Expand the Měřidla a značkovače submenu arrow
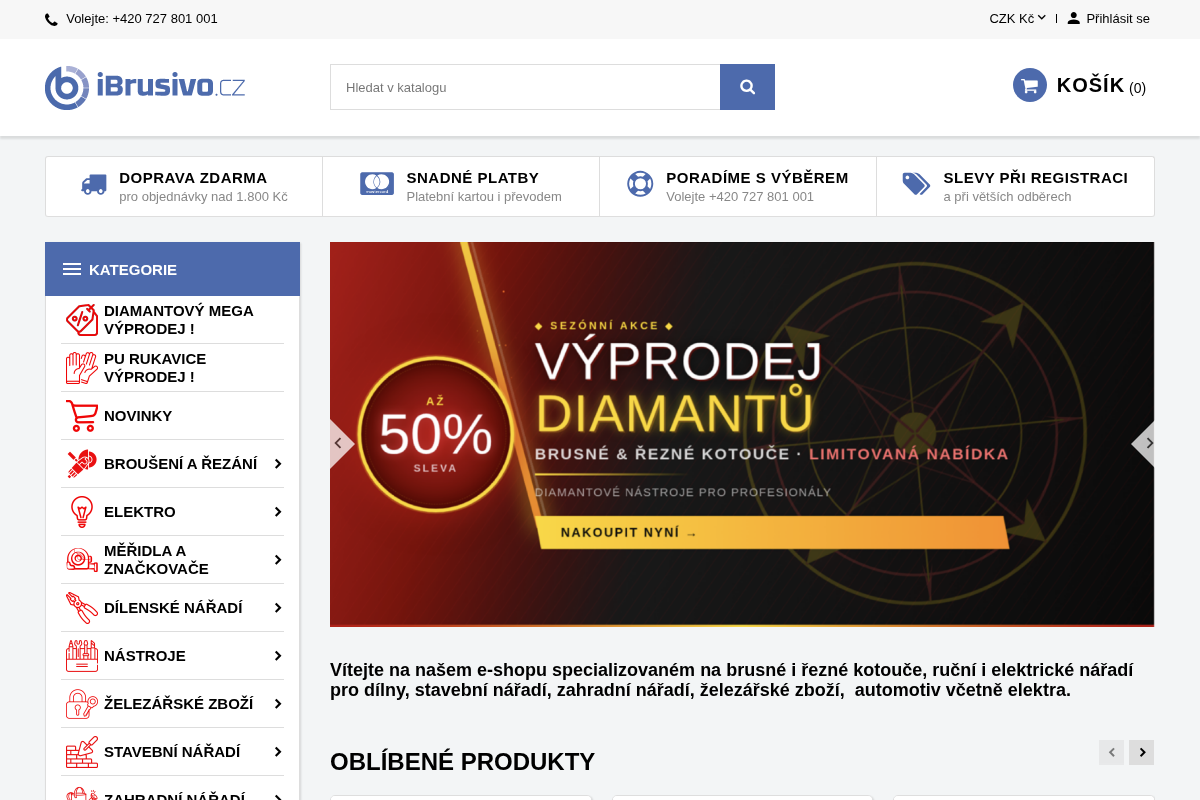 click(278, 560)
